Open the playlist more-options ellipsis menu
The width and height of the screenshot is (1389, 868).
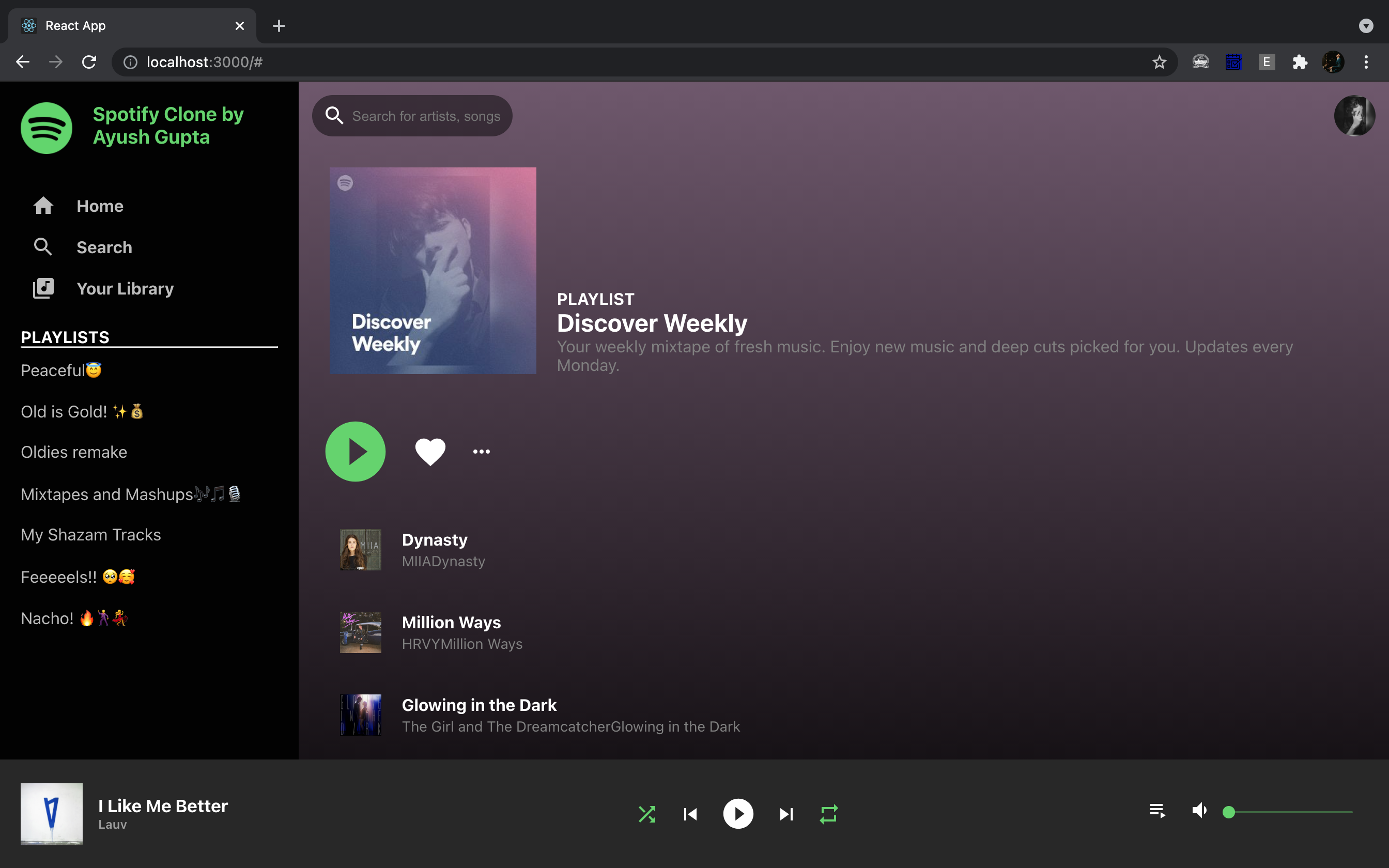pos(481,451)
